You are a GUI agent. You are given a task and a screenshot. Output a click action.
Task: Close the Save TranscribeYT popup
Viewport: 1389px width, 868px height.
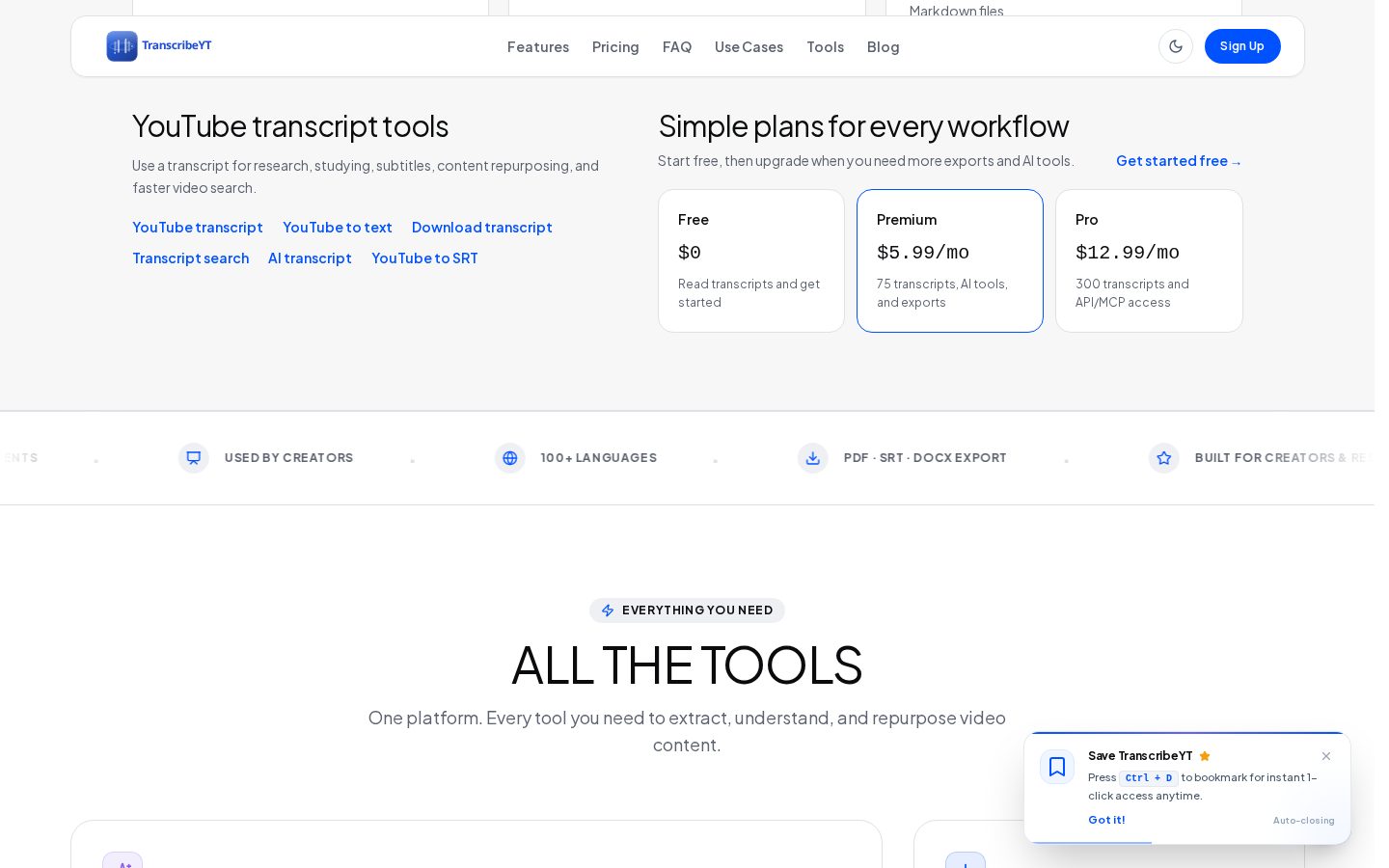1326,756
